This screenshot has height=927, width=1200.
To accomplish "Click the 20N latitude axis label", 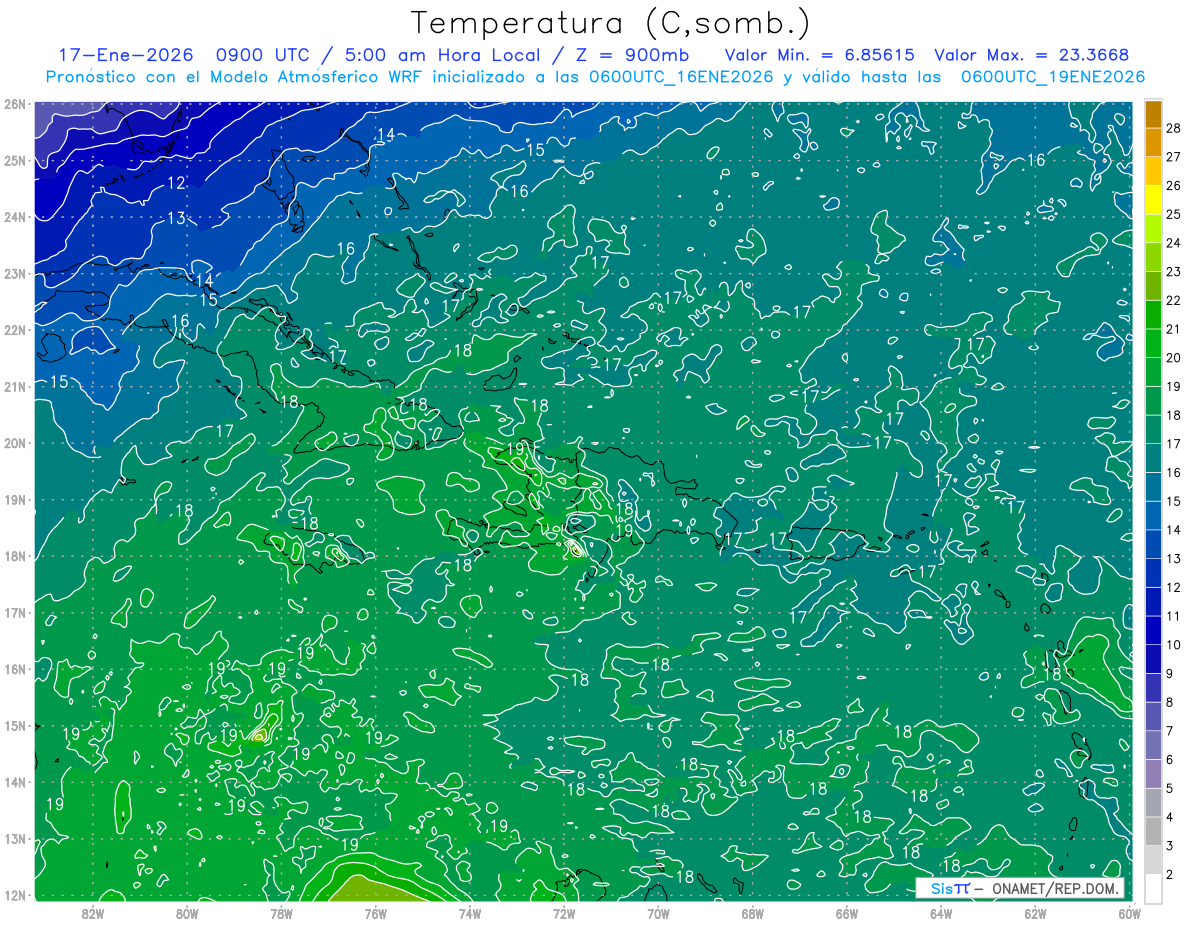I will click(x=14, y=443).
